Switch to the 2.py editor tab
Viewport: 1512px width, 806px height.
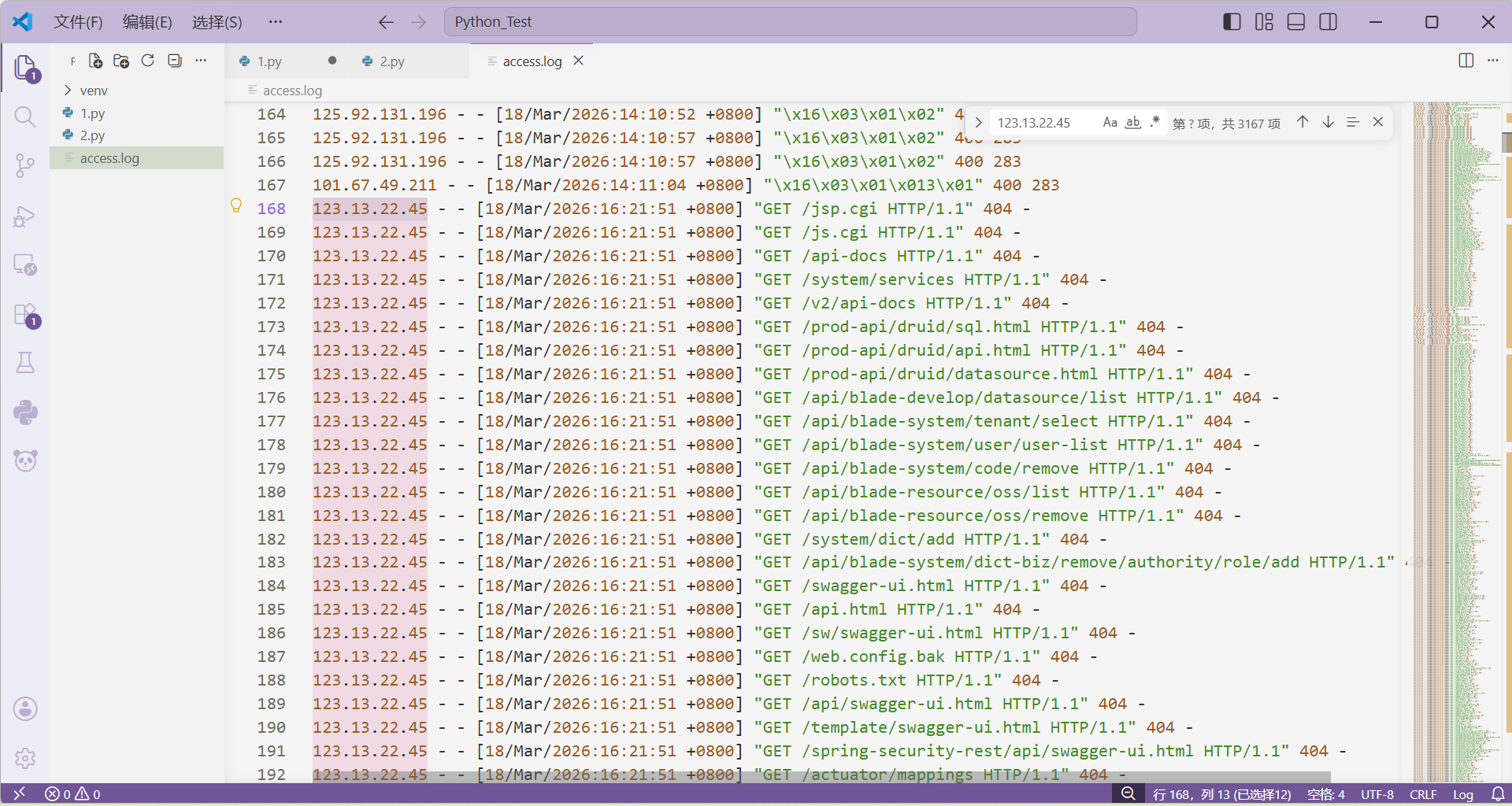pyautogui.click(x=409, y=61)
